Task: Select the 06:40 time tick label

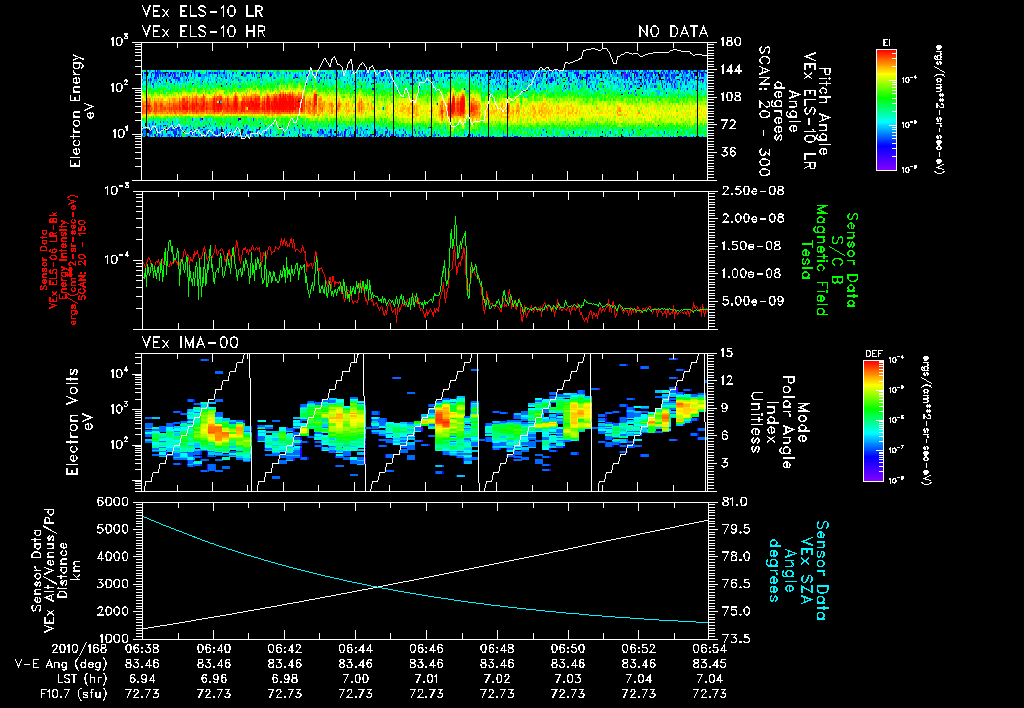Action: [213, 651]
